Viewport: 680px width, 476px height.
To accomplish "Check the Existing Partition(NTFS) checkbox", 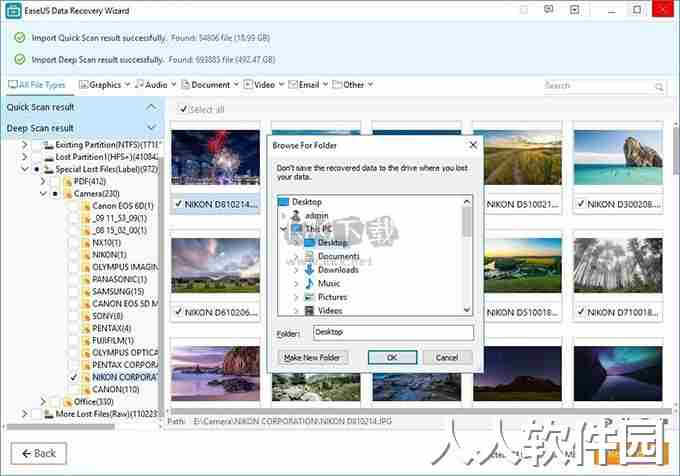I will [x=37, y=145].
